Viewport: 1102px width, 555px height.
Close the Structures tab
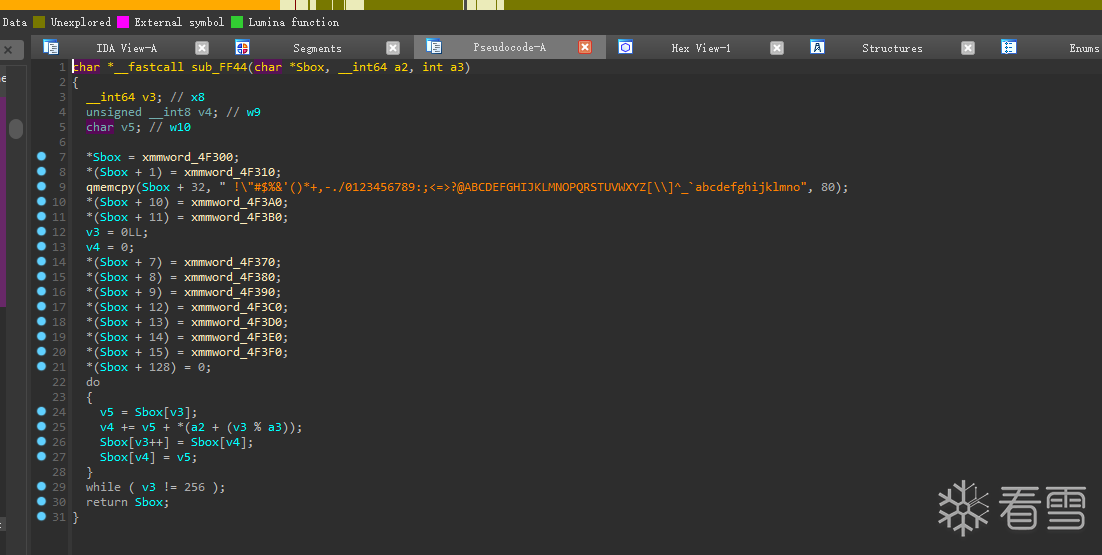coord(968,48)
